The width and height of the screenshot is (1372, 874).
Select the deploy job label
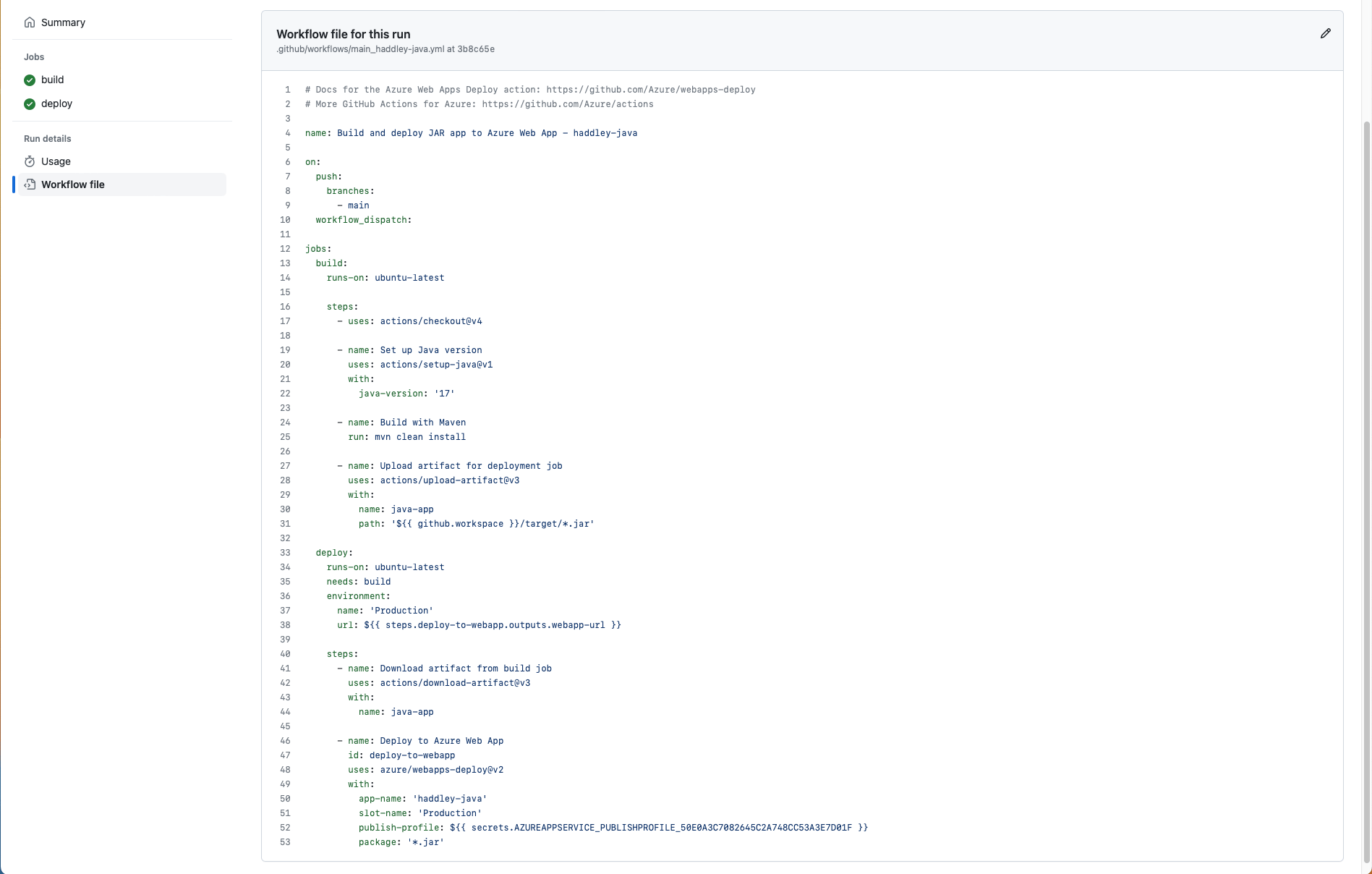point(56,103)
